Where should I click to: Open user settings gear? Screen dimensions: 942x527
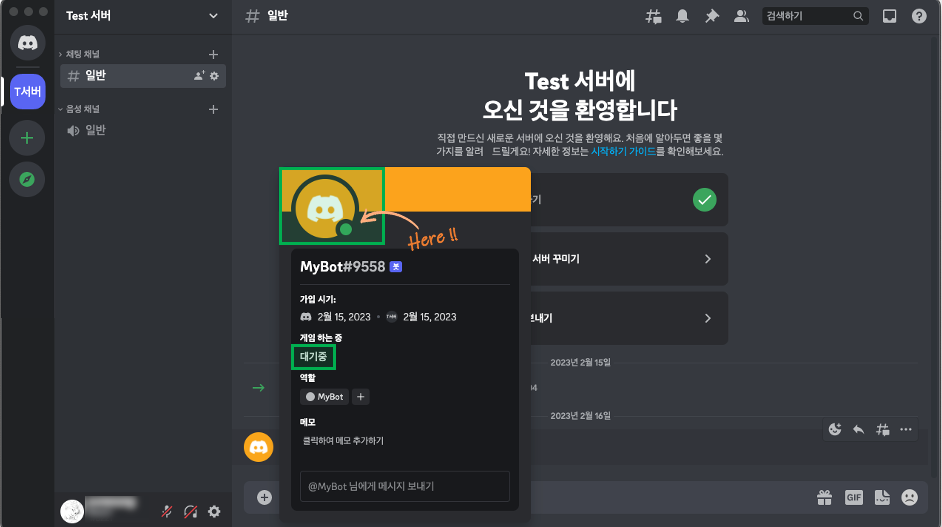click(x=214, y=511)
